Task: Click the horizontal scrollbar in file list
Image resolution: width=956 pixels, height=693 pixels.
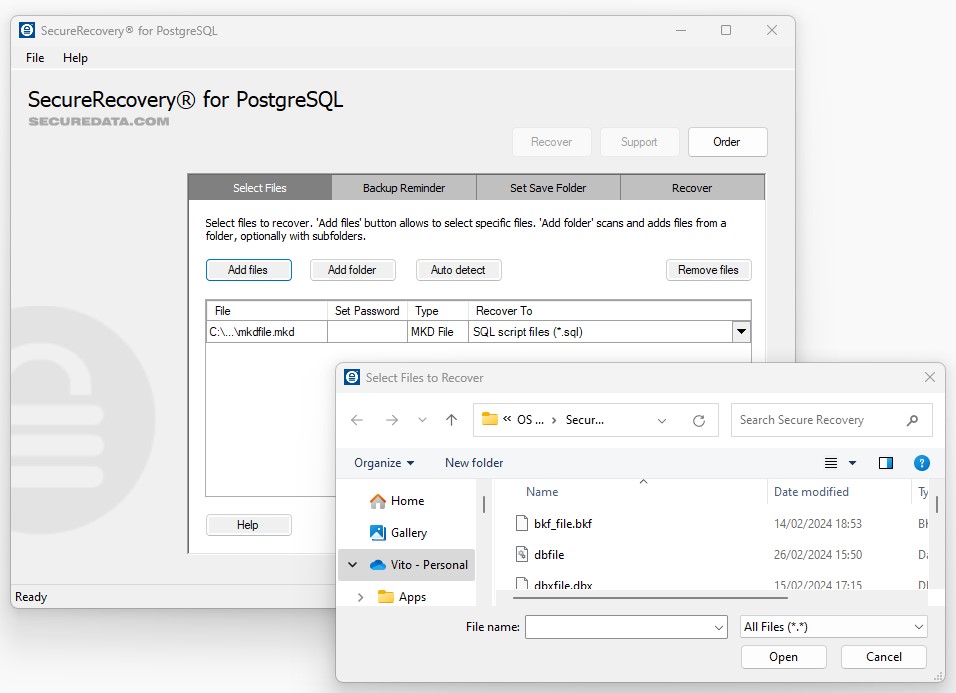Action: point(650,598)
